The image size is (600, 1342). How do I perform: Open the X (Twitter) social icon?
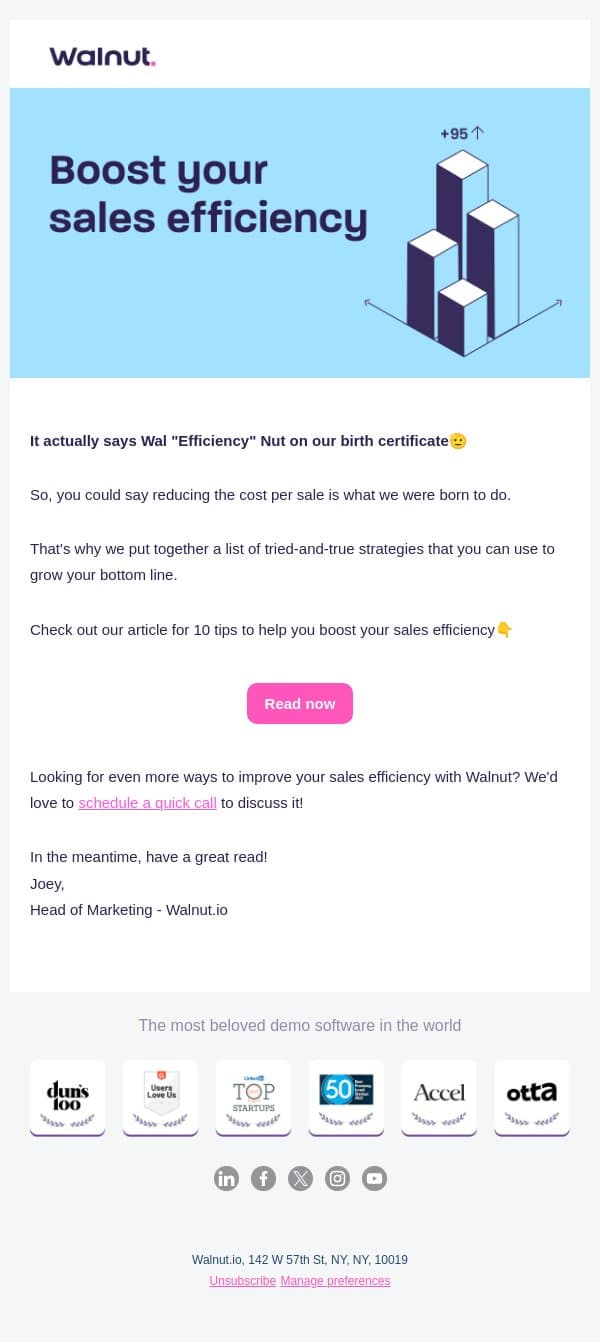300,1178
